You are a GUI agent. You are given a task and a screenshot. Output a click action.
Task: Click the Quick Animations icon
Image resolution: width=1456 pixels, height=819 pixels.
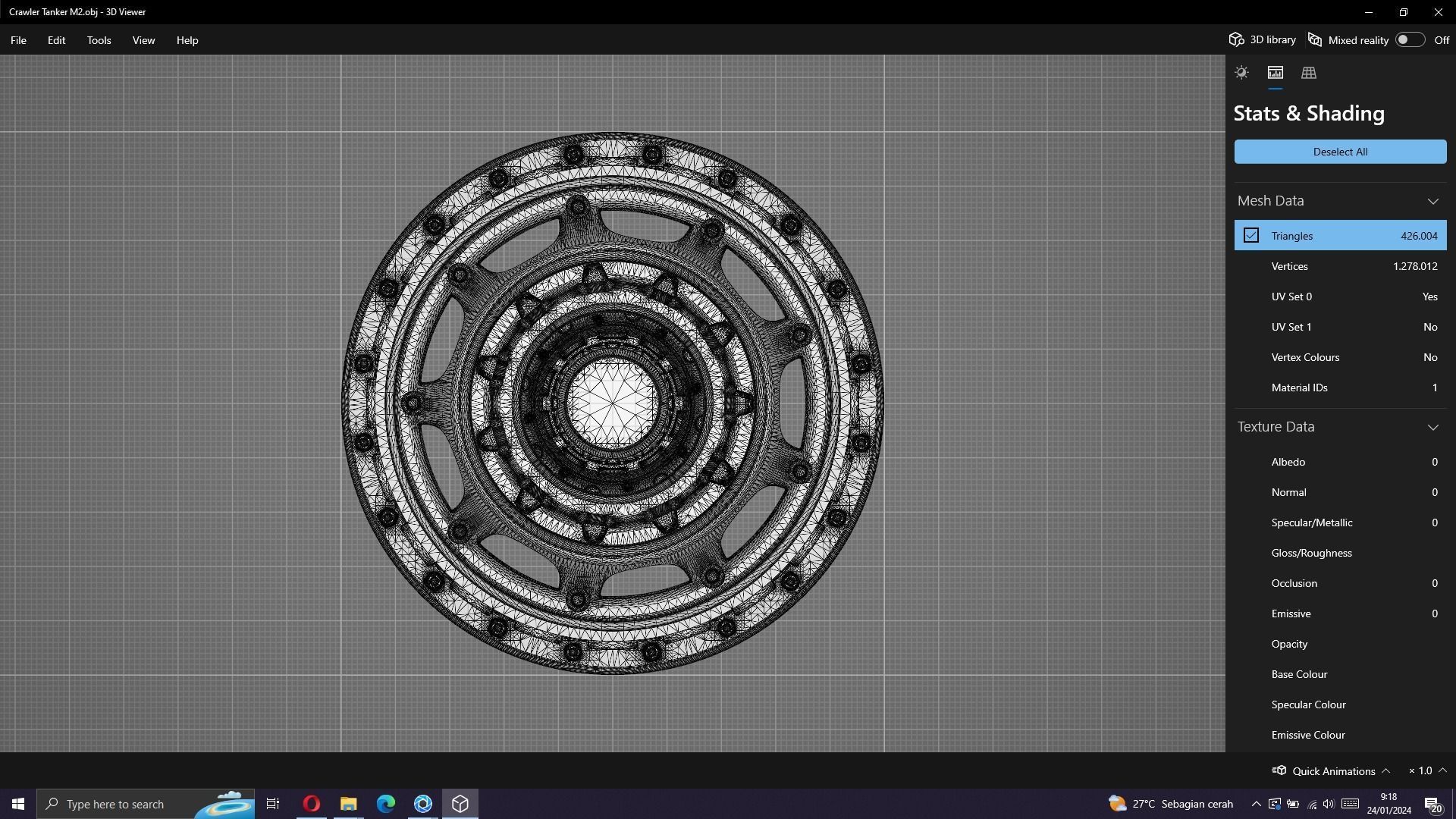pyautogui.click(x=1279, y=770)
